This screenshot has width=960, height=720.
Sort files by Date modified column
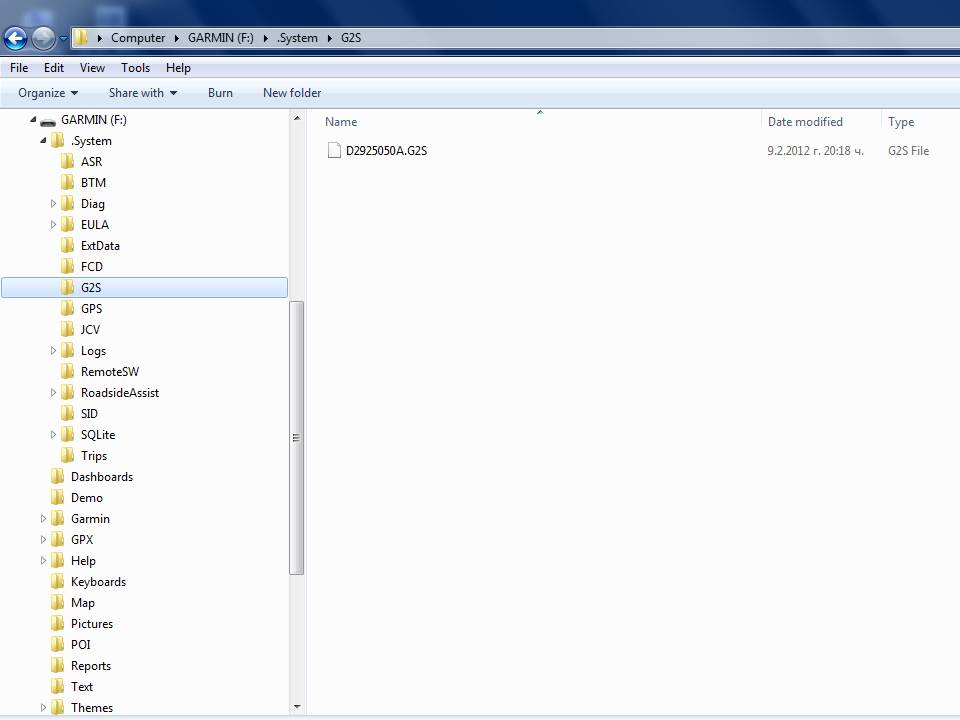click(x=805, y=122)
